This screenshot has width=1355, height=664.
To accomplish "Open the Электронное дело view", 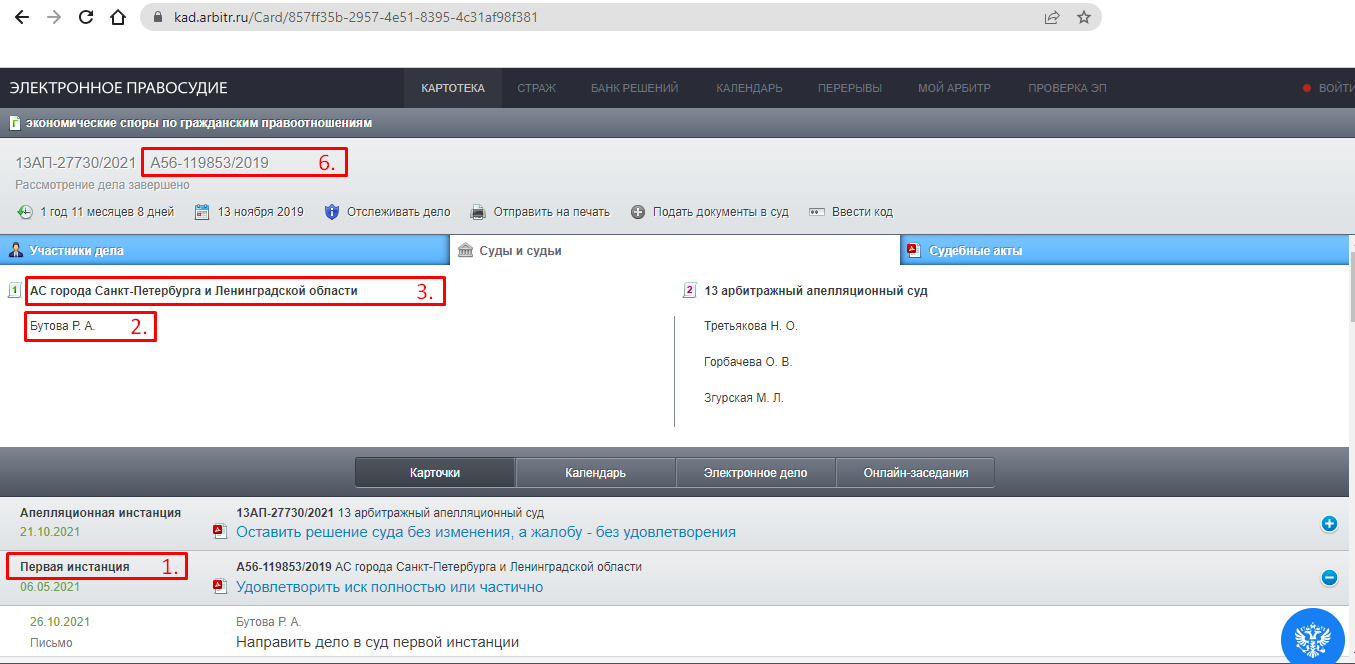I will click(x=755, y=472).
